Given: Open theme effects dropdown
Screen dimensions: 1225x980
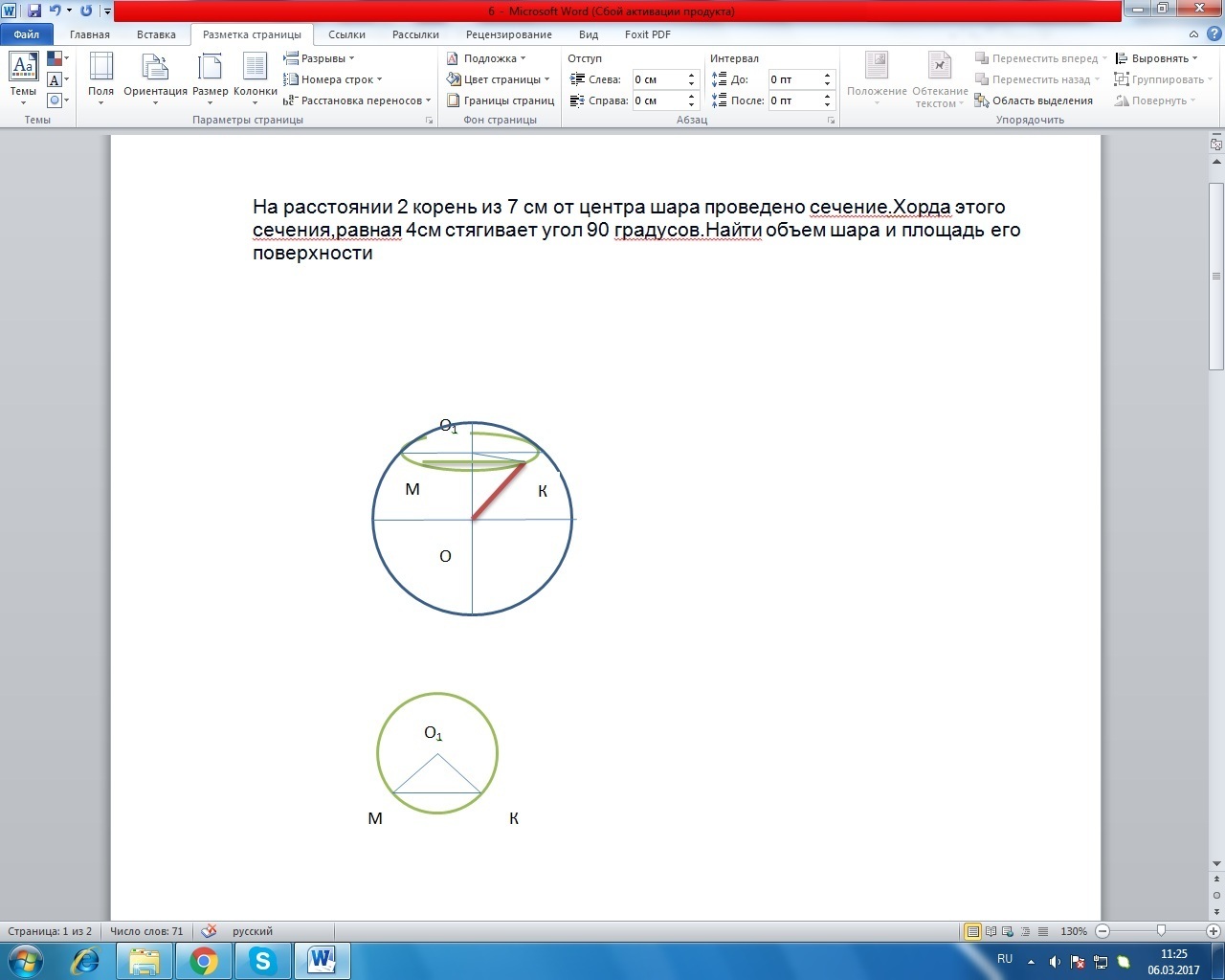Looking at the screenshot, I should point(57,100).
